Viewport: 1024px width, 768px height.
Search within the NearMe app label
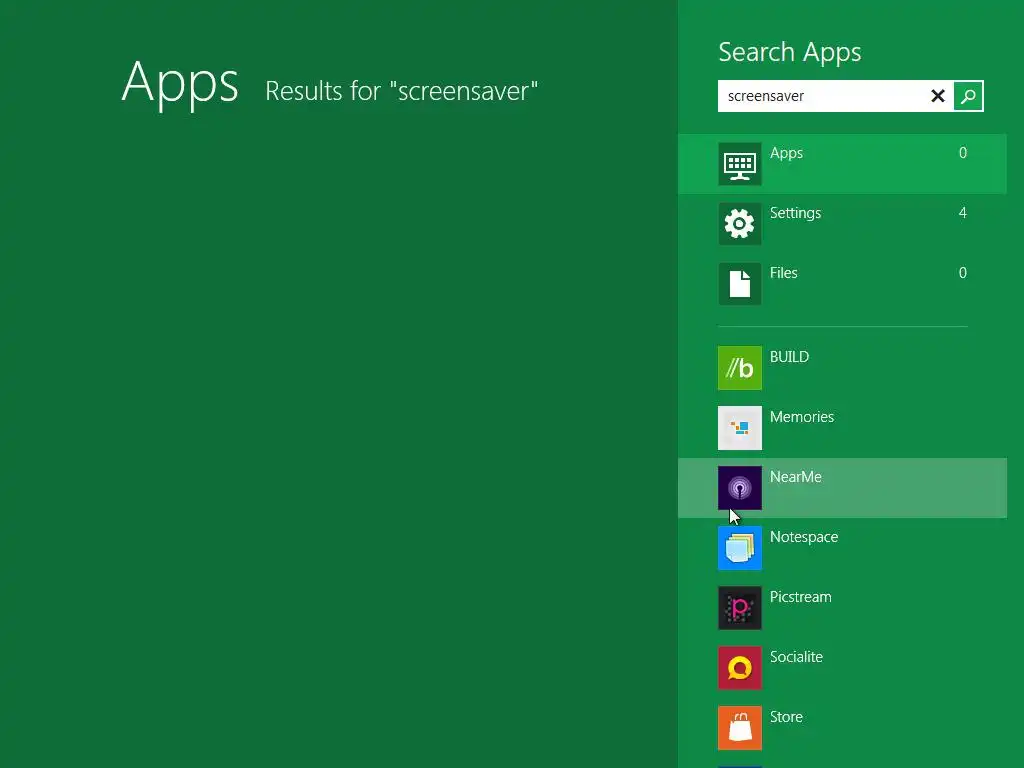[796, 477]
